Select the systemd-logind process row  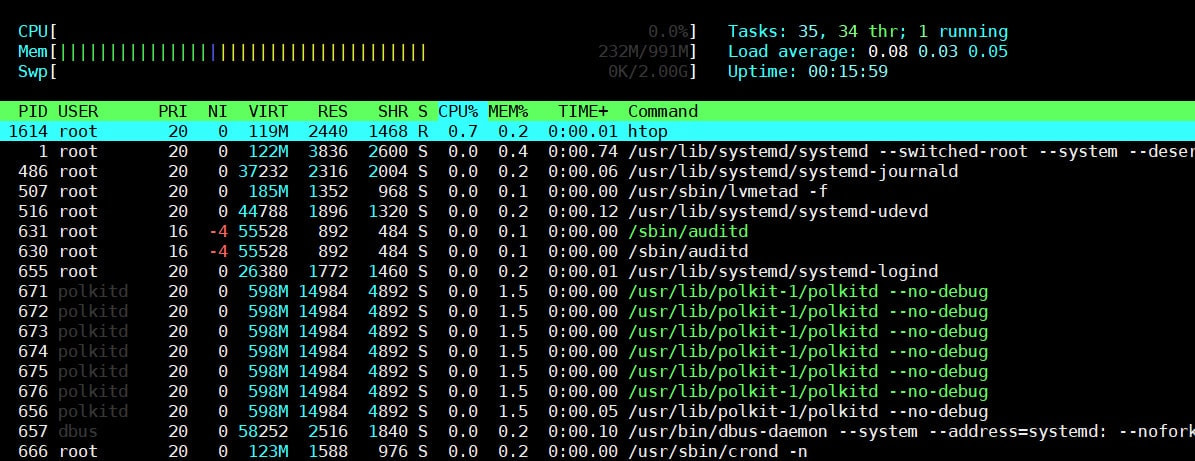(598, 271)
